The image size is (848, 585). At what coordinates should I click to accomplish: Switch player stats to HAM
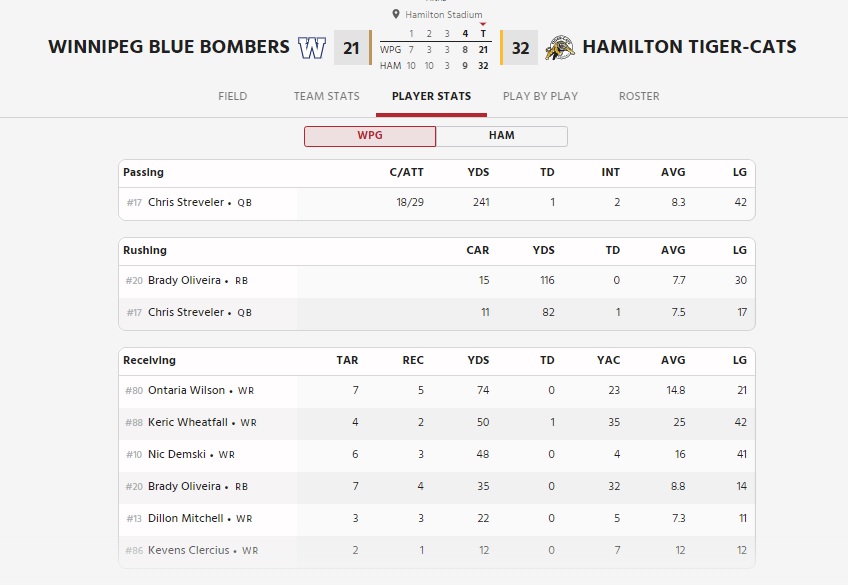click(x=502, y=136)
